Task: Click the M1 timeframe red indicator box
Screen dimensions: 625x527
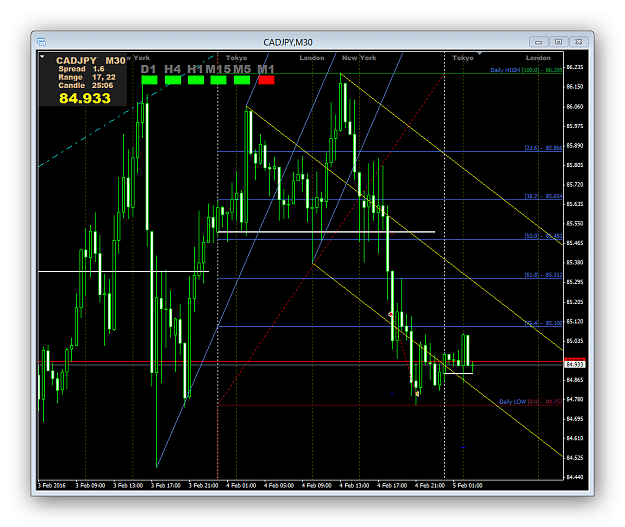Action: pos(266,80)
